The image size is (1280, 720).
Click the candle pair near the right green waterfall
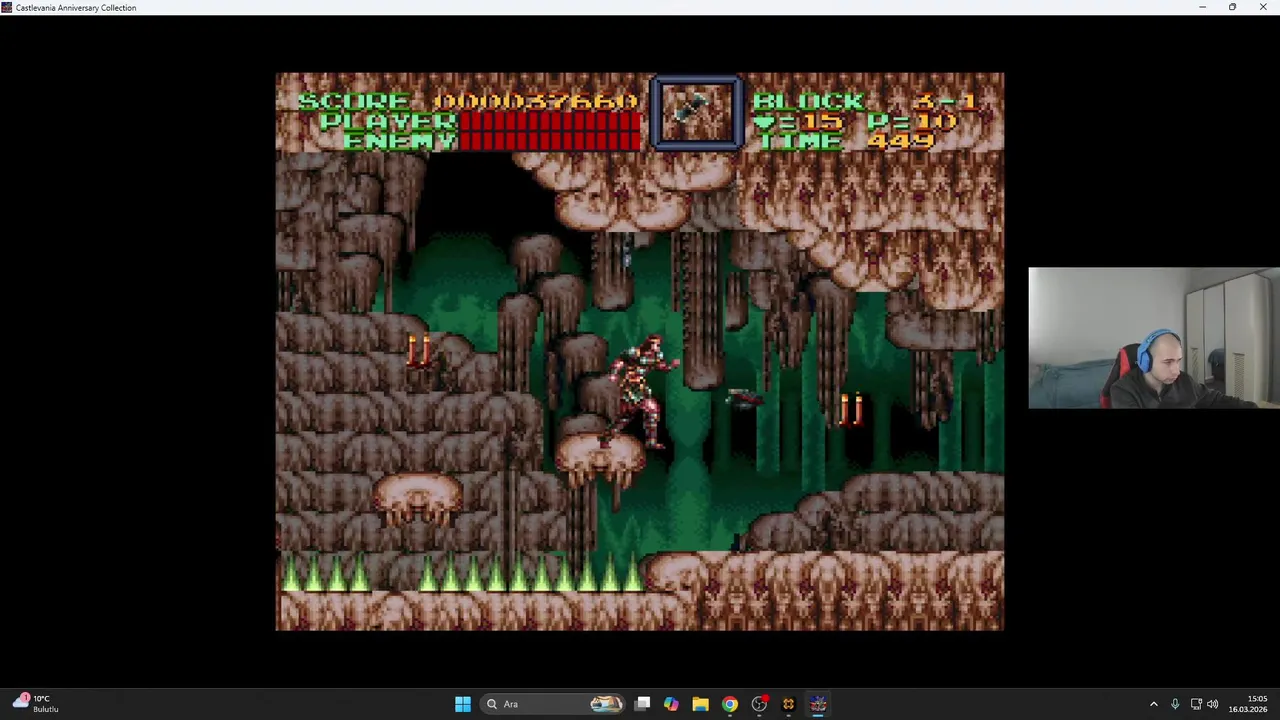(x=851, y=409)
